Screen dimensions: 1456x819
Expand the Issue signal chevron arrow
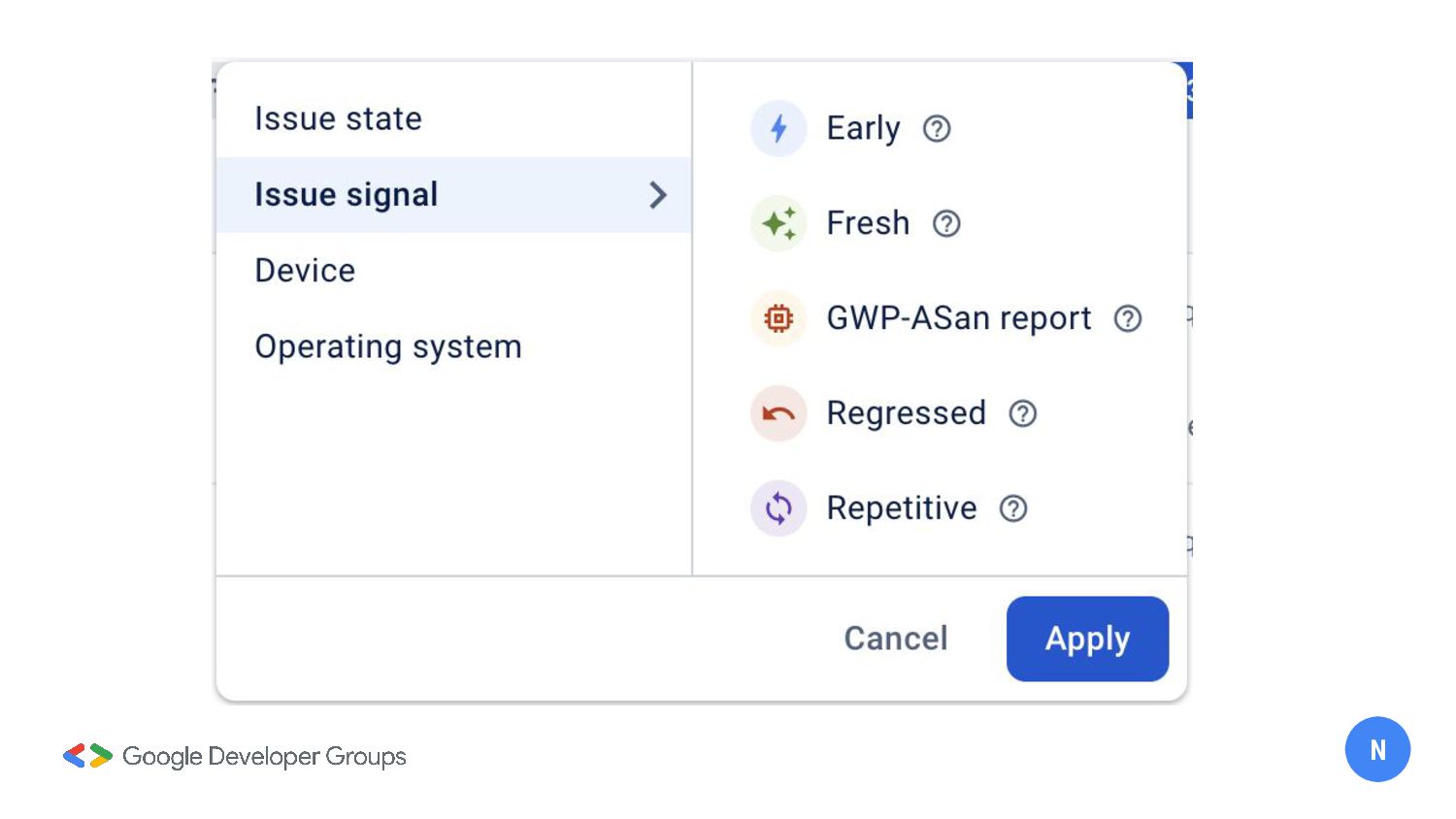point(658,195)
